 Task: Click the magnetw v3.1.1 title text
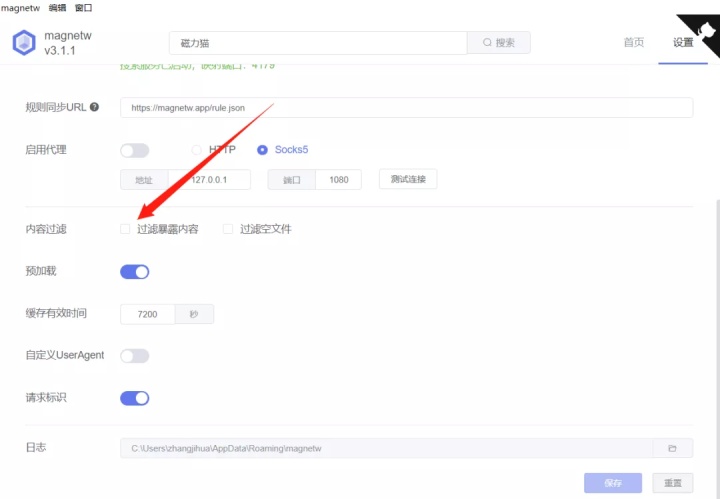click(x=68, y=43)
